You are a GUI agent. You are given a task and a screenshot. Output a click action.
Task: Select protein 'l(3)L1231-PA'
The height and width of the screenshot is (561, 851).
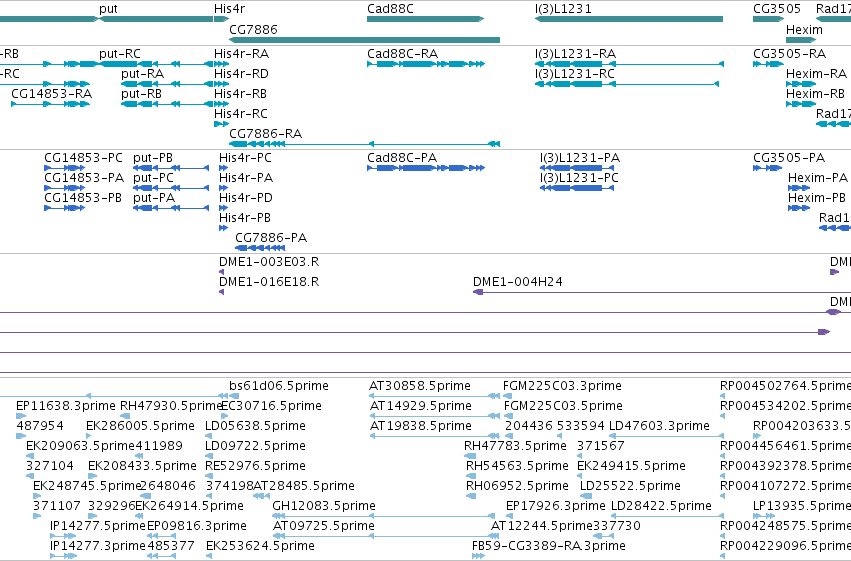pyautogui.click(x=580, y=158)
